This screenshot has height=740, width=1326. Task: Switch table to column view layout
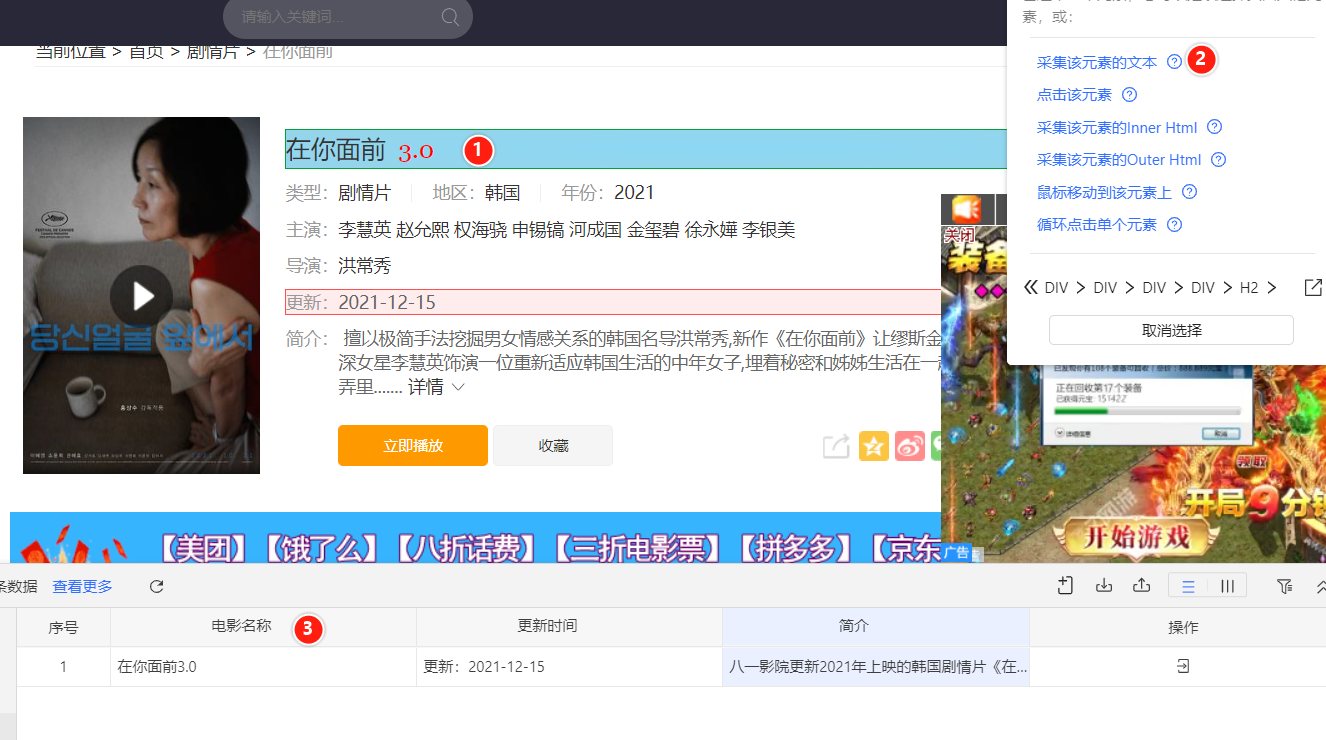point(1226,585)
